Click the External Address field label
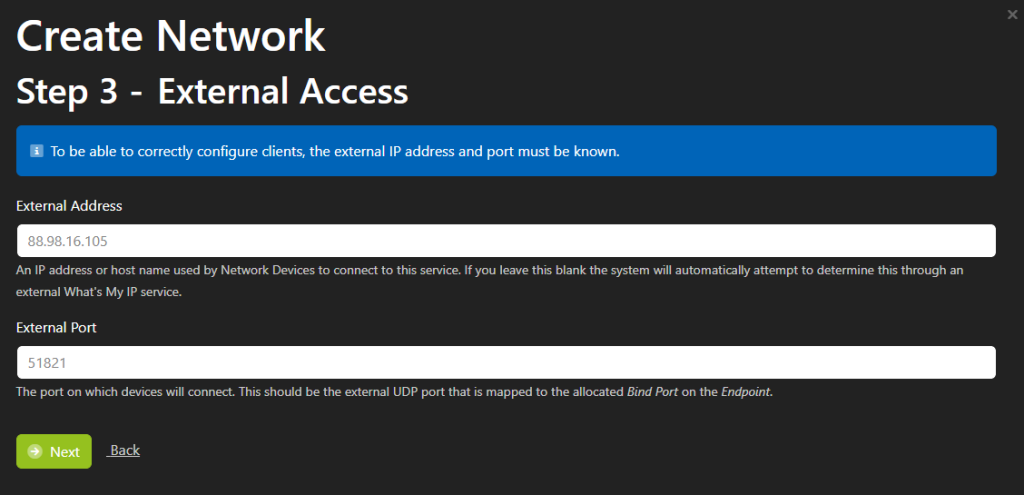 [69, 206]
